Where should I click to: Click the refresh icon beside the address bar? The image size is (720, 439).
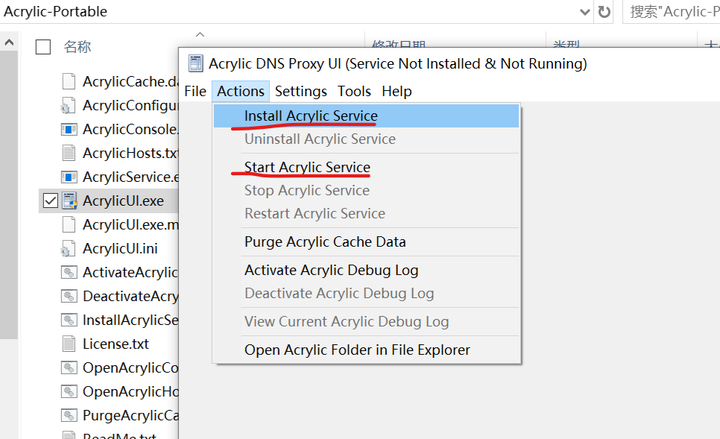[x=604, y=12]
